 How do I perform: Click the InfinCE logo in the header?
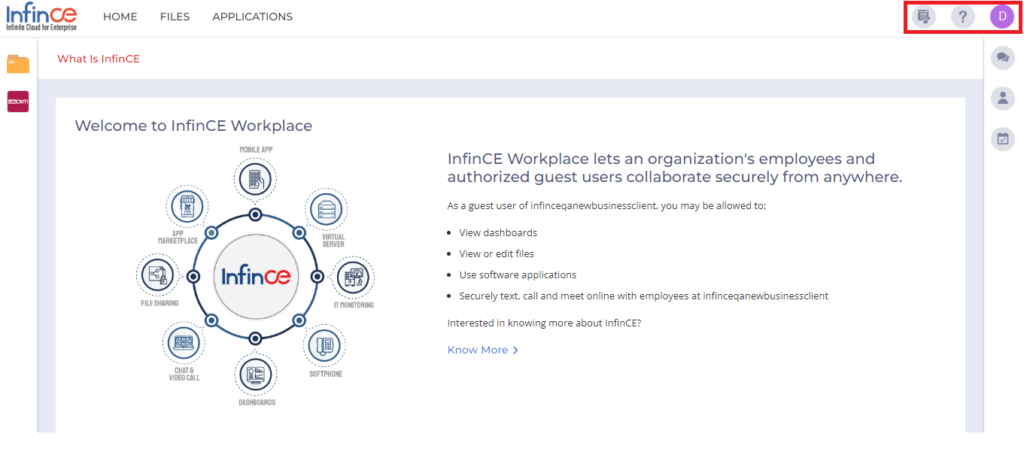[41, 18]
